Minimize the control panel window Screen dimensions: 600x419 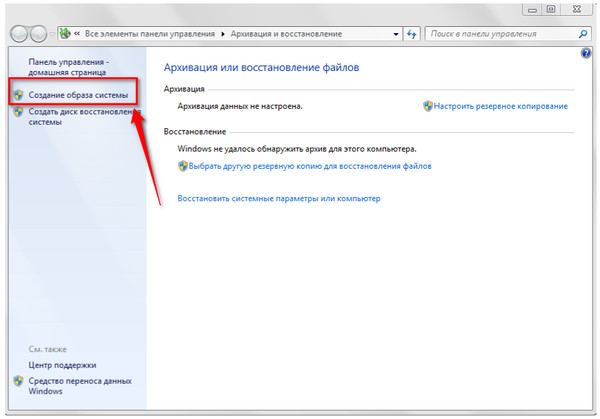[x=532, y=9]
